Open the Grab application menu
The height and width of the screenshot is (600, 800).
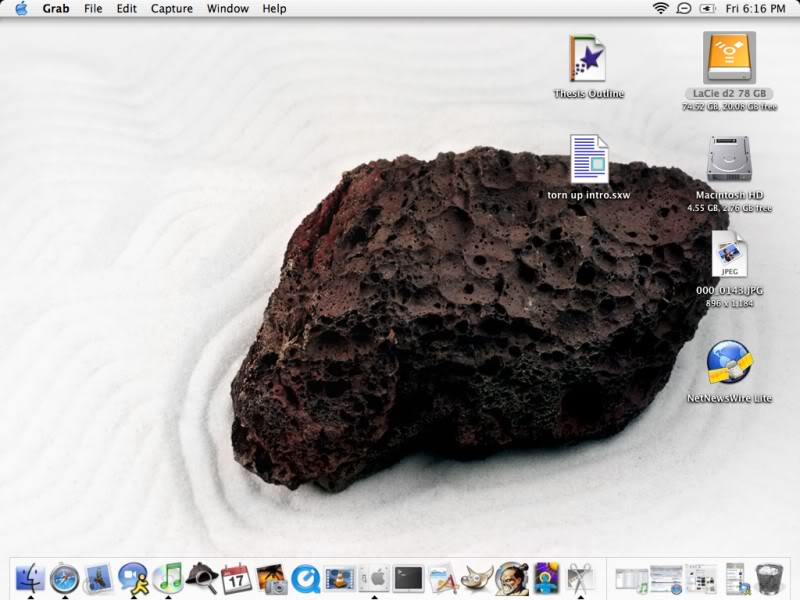tap(56, 8)
